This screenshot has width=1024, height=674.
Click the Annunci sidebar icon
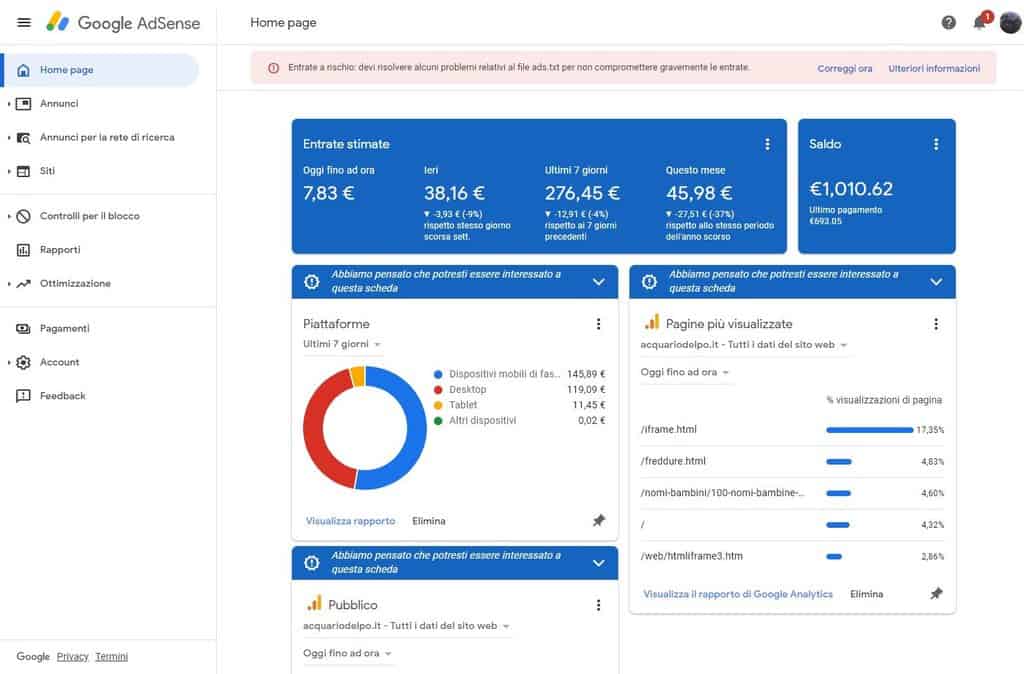click(24, 104)
